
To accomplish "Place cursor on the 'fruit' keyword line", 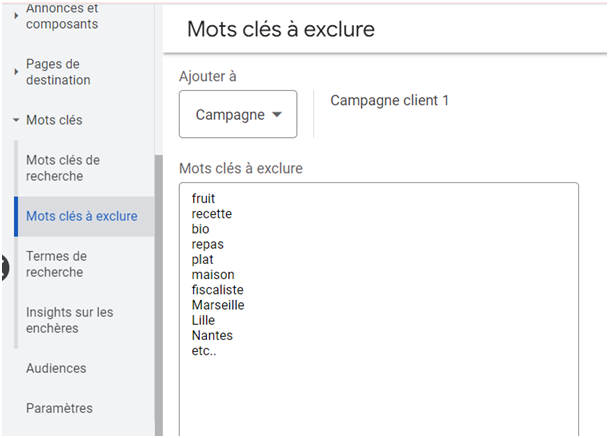I will click(203, 199).
